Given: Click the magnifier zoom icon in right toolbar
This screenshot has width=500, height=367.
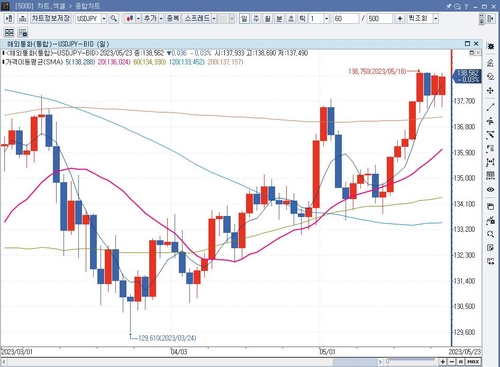Looking at the screenshot, I should pos(490,234).
